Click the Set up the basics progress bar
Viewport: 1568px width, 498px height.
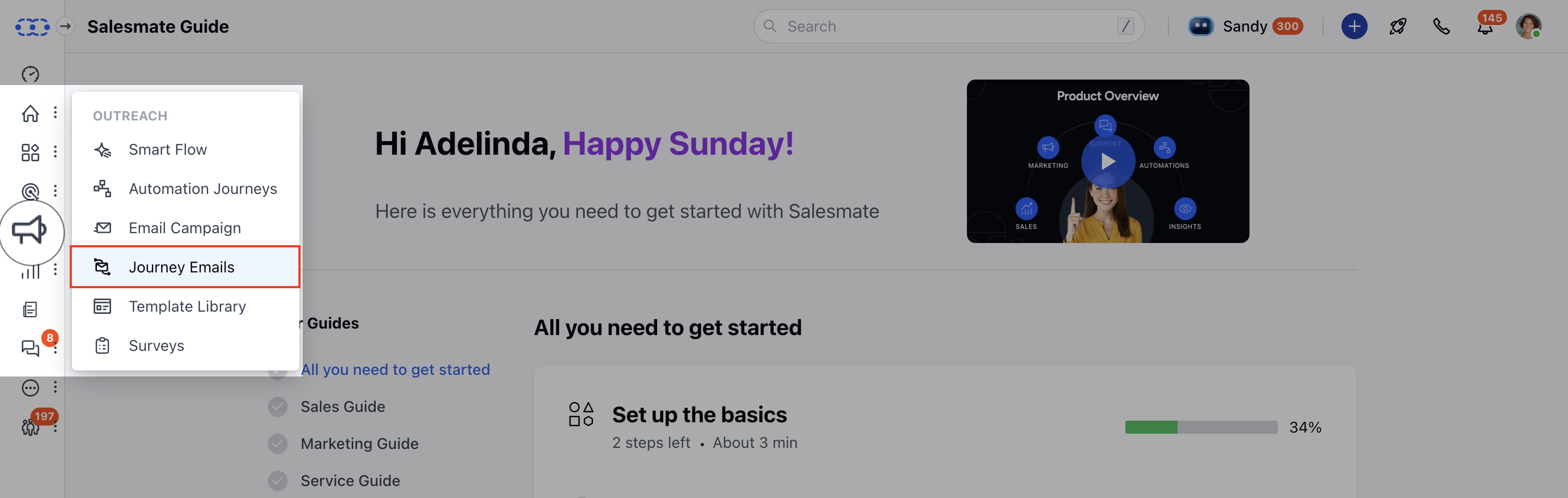(x=1201, y=427)
